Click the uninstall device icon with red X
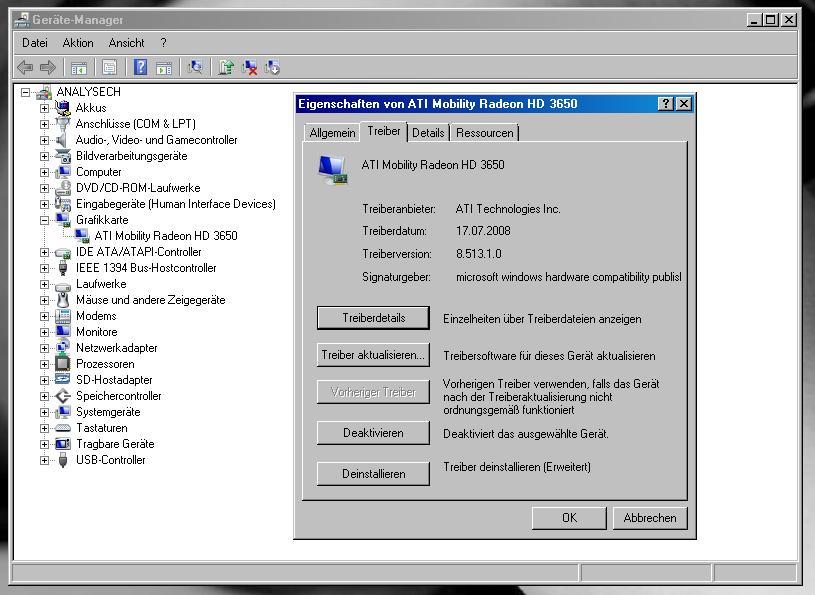The width and height of the screenshot is (815, 595). tap(249, 67)
